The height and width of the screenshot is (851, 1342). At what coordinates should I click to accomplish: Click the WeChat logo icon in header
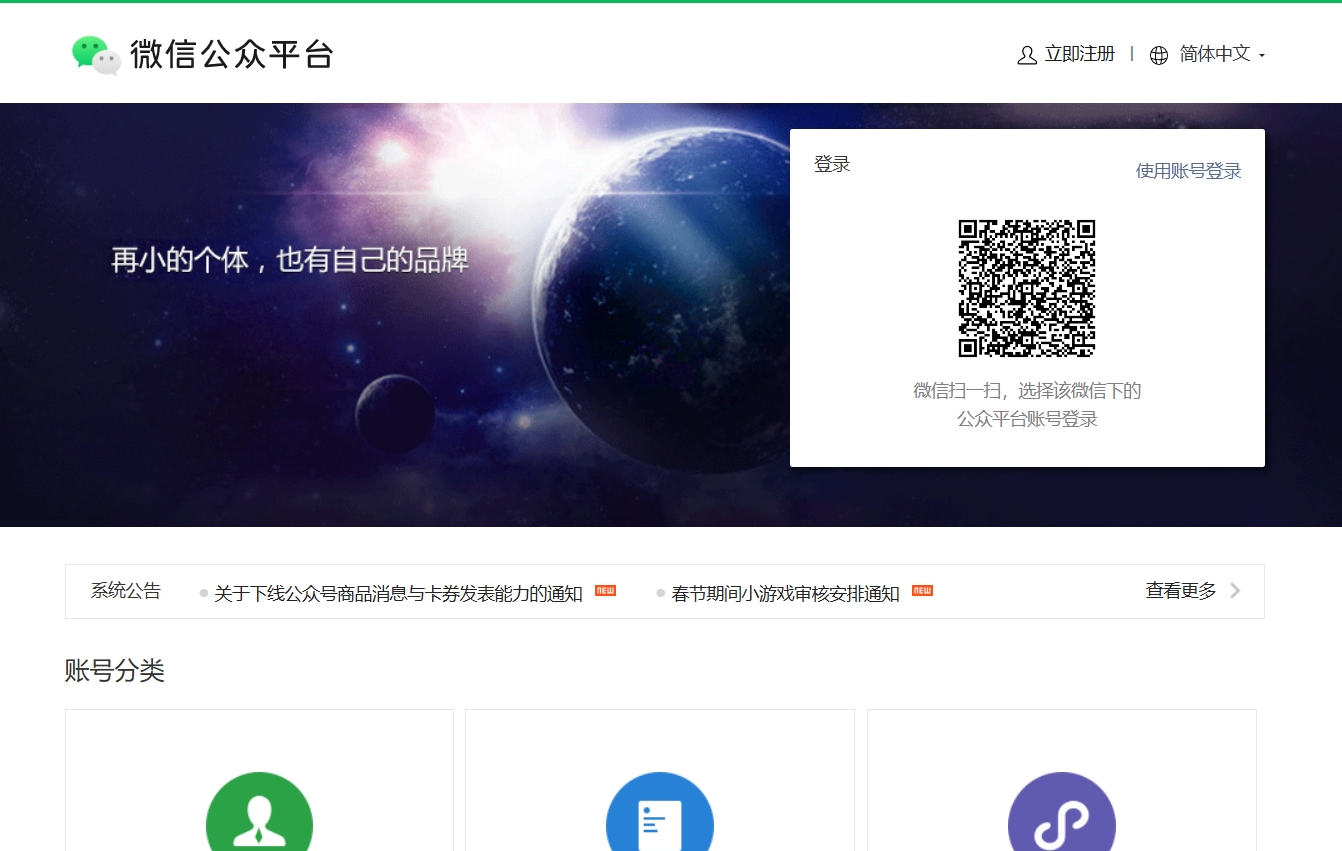97,55
